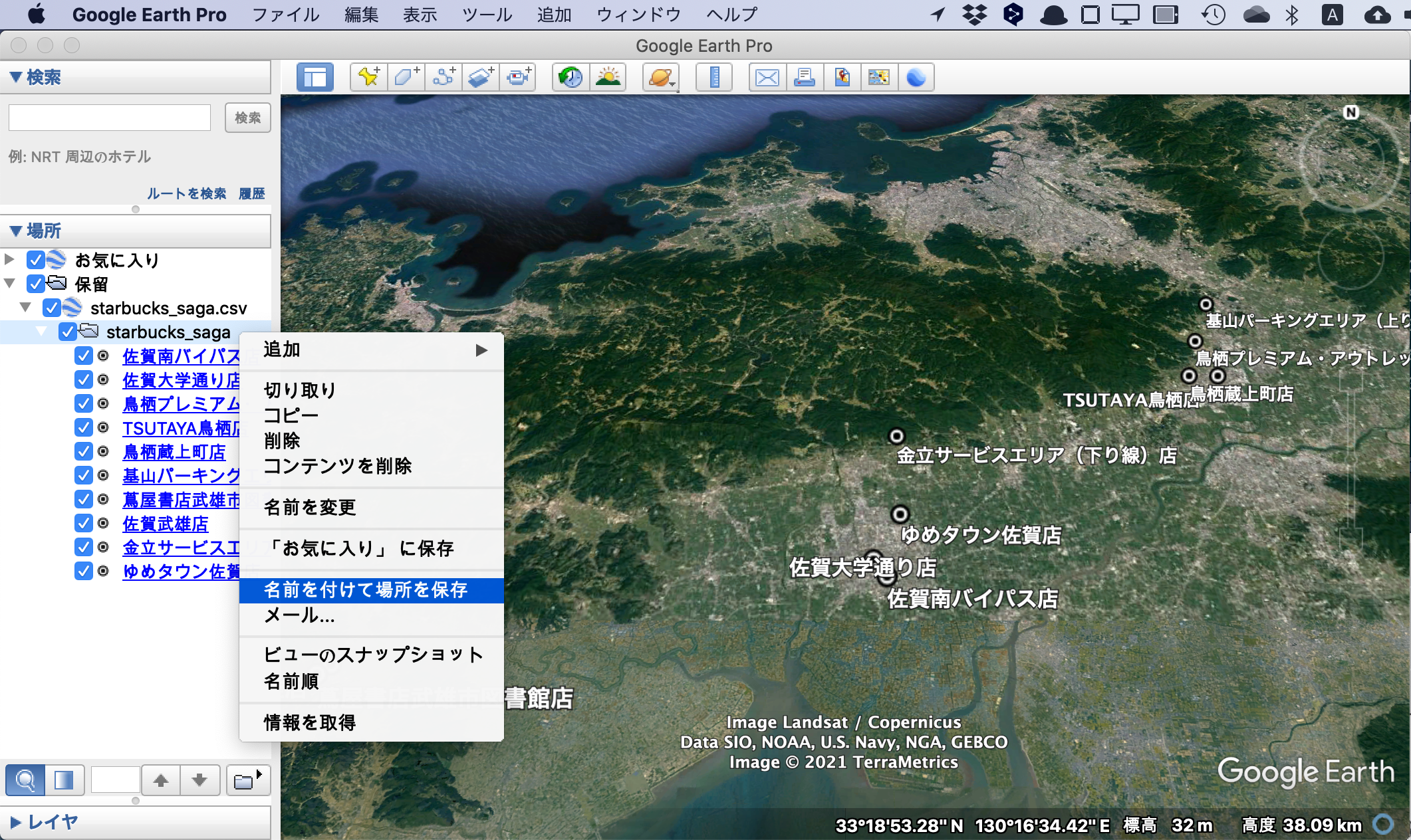Click the add folder button in Places footer

point(247,780)
